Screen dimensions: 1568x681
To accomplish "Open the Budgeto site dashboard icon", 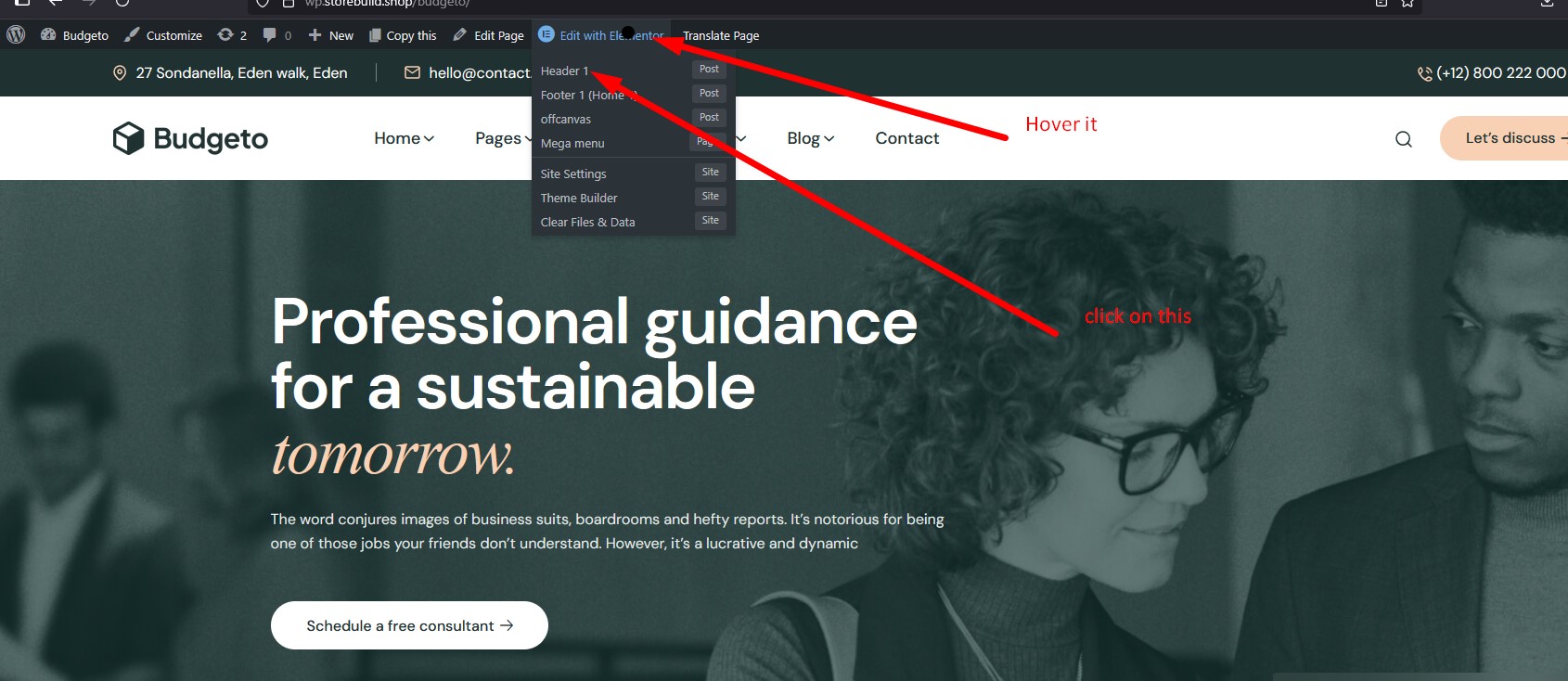I will pos(48,35).
